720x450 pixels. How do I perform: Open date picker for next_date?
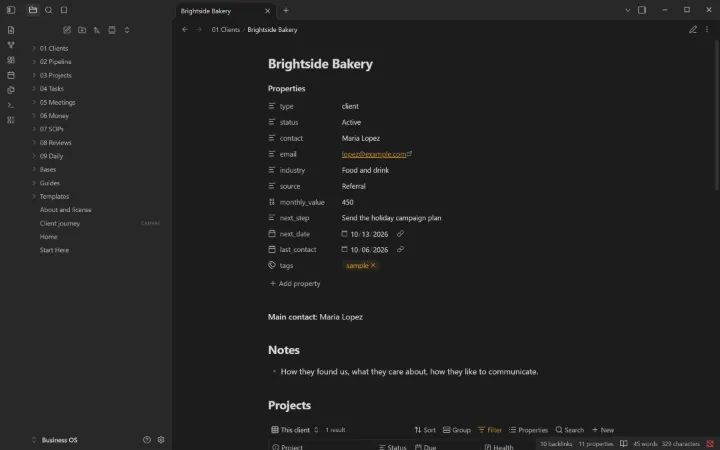pos(344,234)
